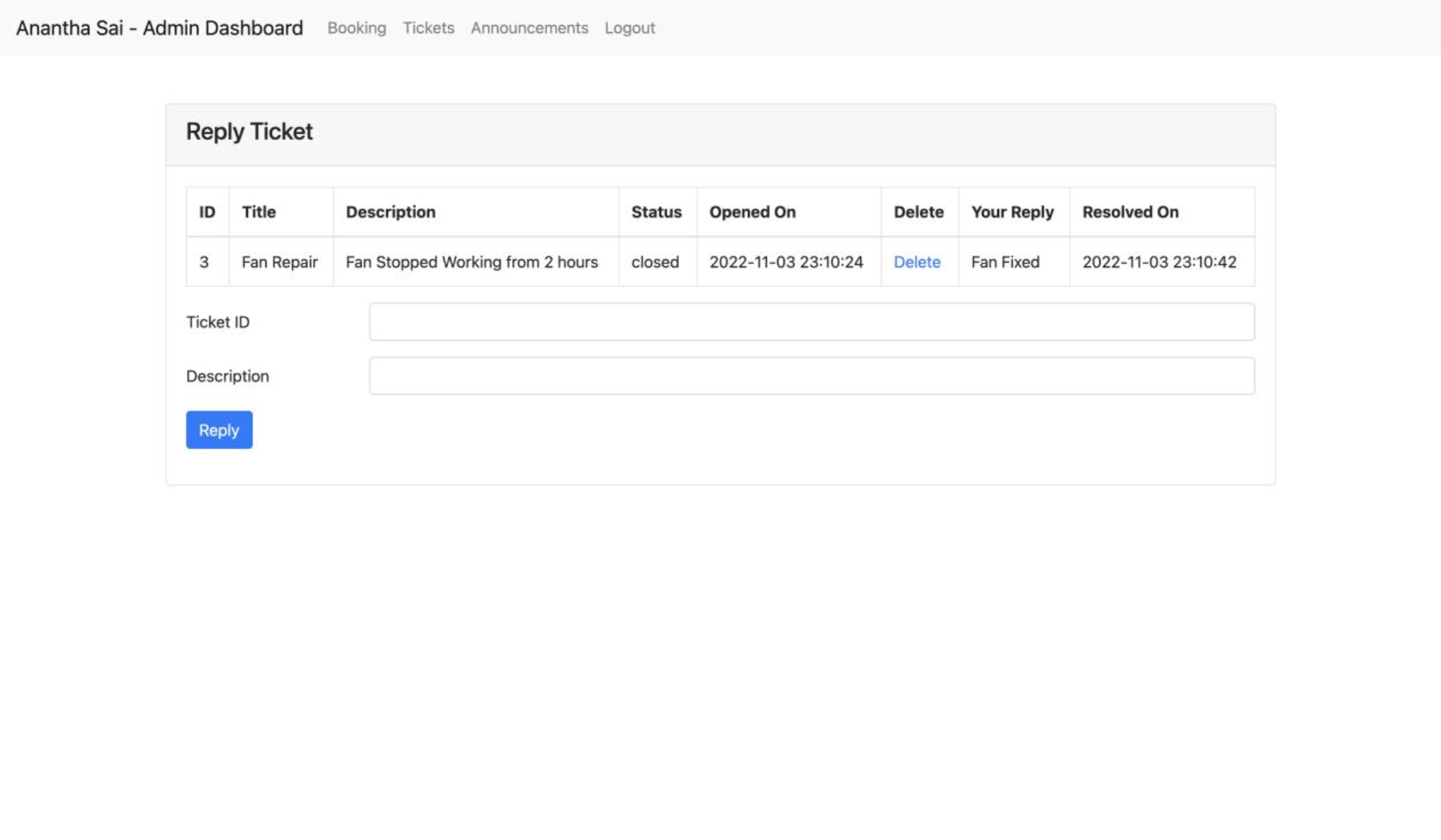Click the blue Reply button

coord(219,430)
